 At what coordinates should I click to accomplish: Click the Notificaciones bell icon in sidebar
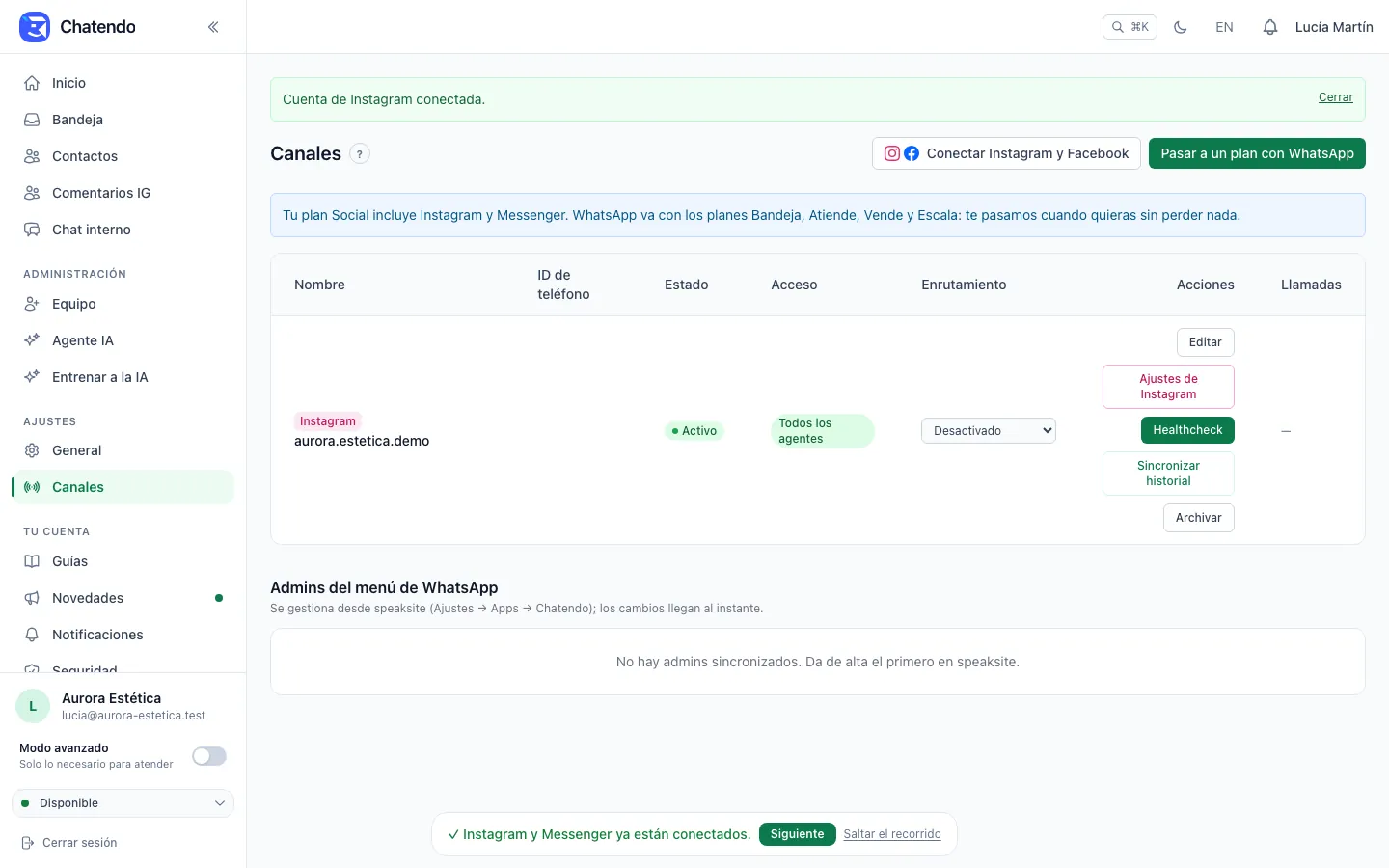[x=32, y=635]
